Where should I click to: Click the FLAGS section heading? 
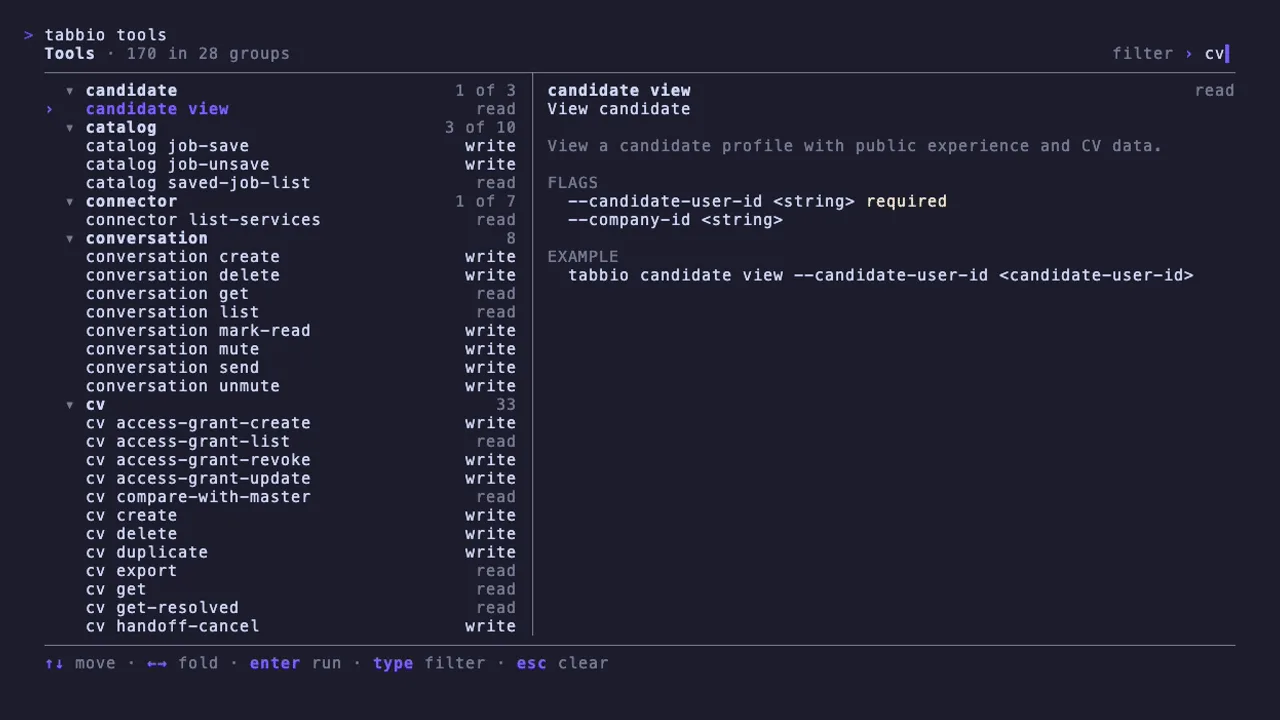pos(573,183)
